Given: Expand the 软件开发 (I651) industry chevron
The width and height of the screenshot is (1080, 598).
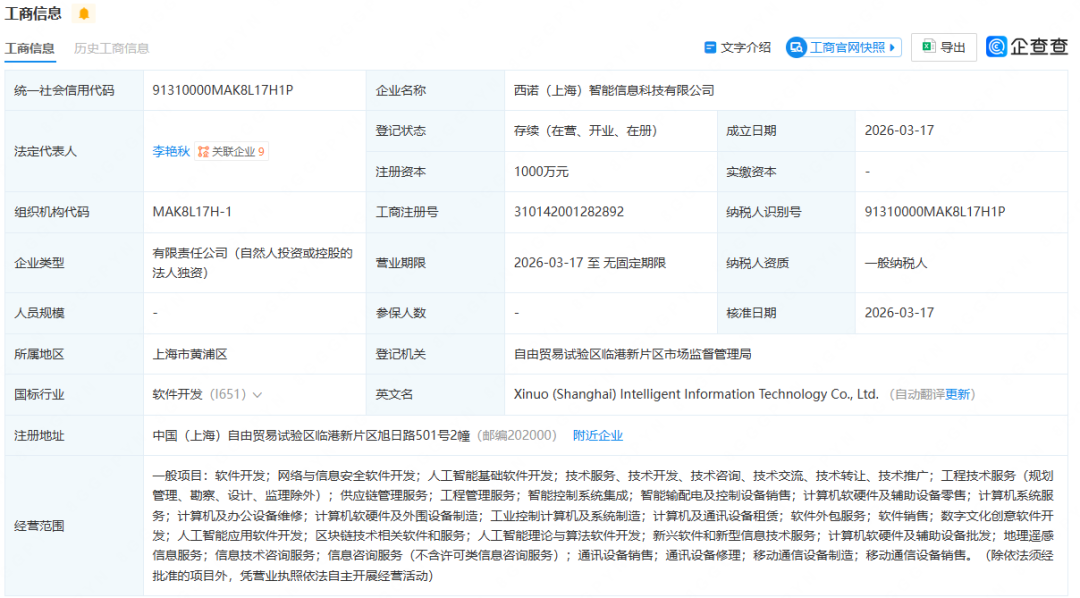Looking at the screenshot, I should pos(258,395).
